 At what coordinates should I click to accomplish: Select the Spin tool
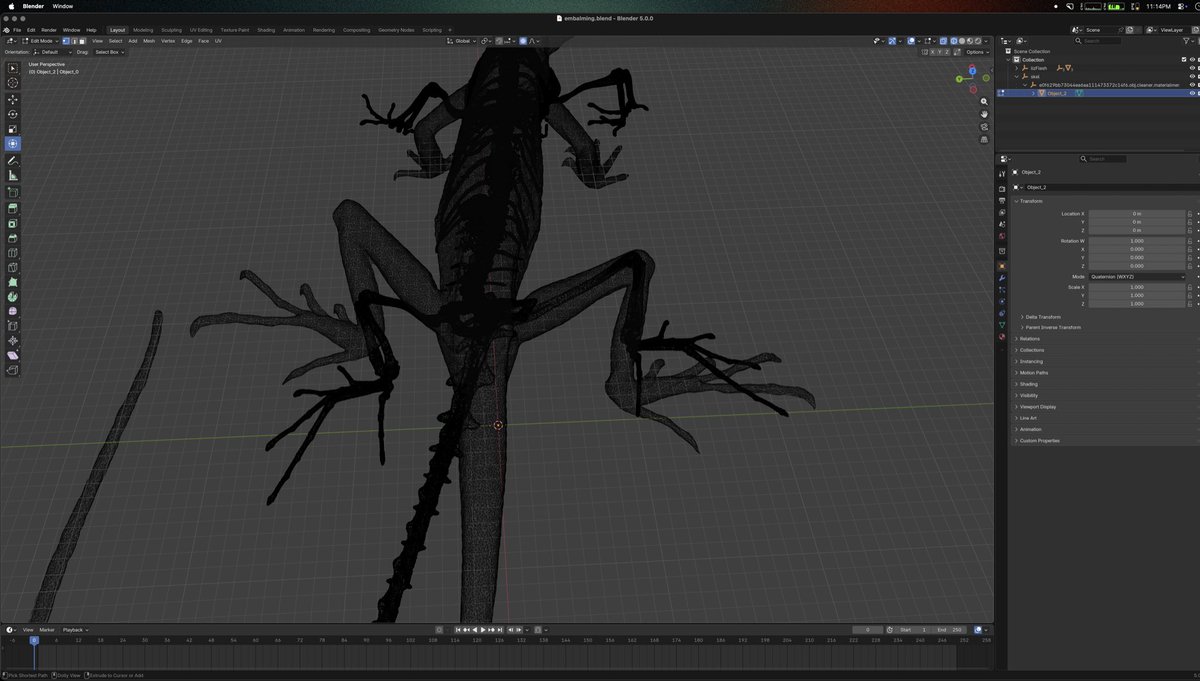(x=13, y=297)
